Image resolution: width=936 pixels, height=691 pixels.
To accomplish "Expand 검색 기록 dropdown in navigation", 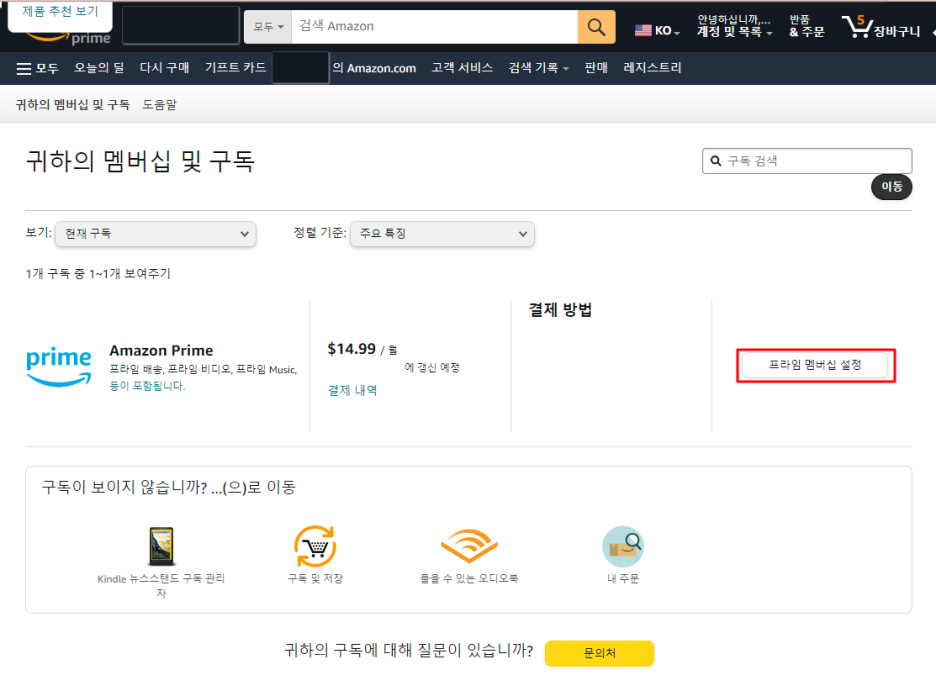I will [538, 68].
